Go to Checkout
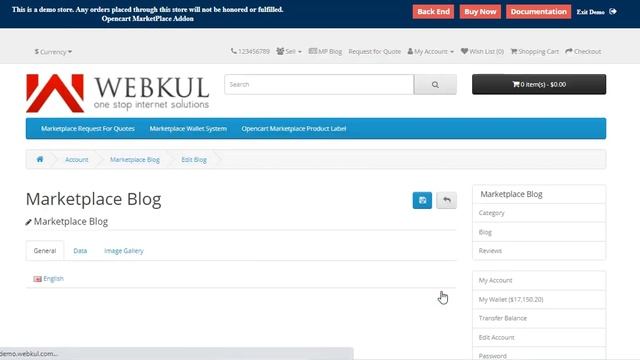 [583, 51]
